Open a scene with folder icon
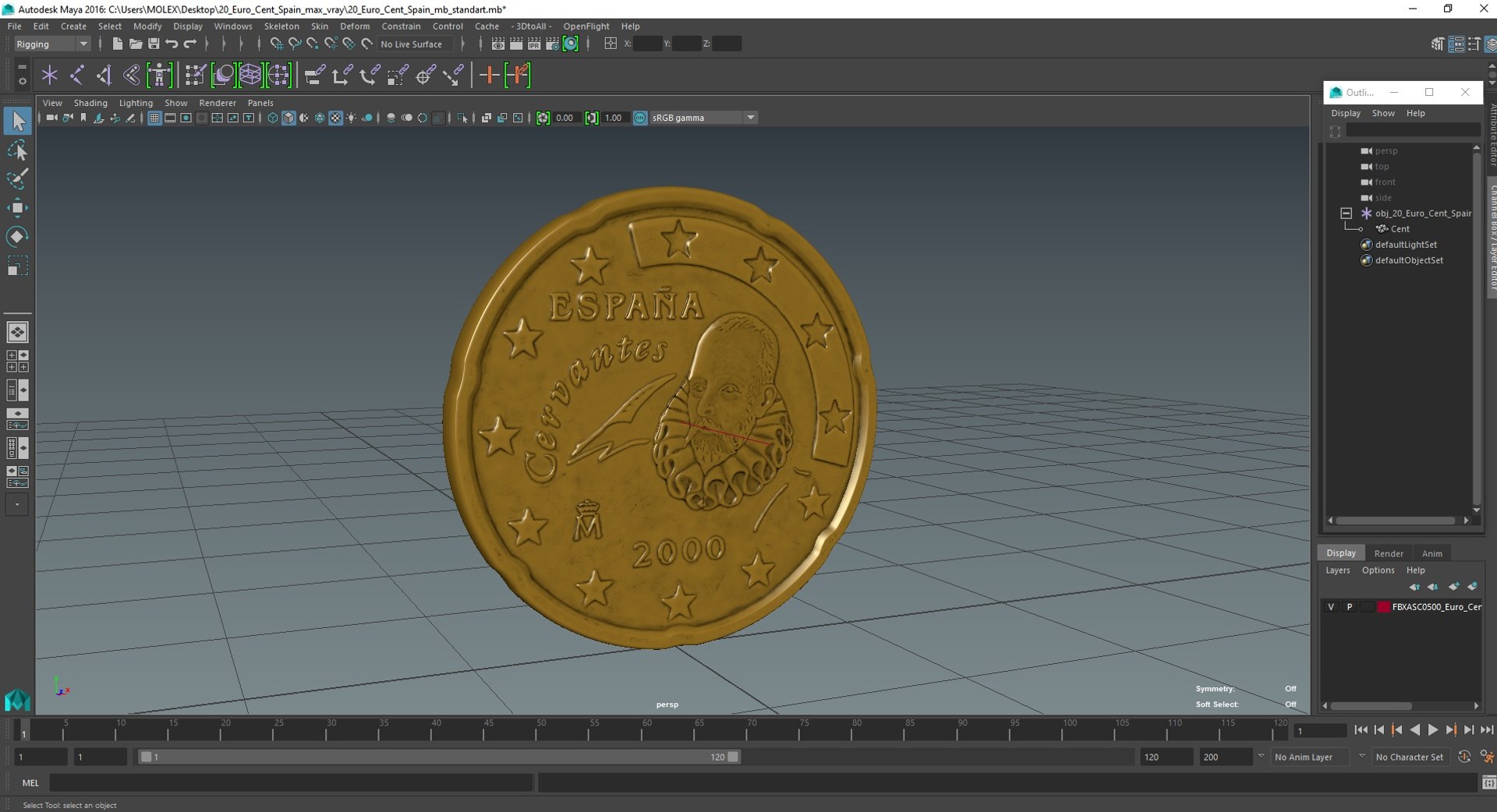Screen dimensions: 1497x812 tap(136, 44)
